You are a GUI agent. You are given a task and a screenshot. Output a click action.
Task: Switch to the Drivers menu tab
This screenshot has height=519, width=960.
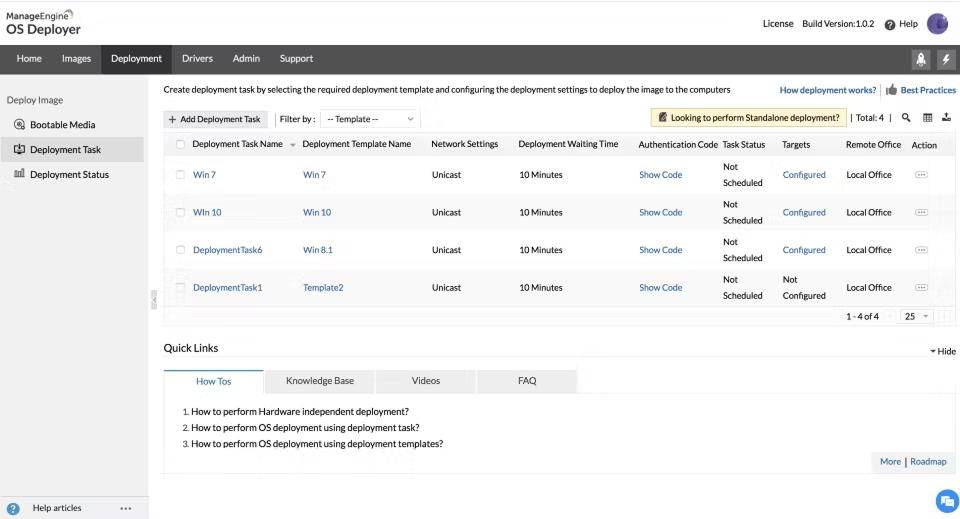pyautogui.click(x=197, y=59)
